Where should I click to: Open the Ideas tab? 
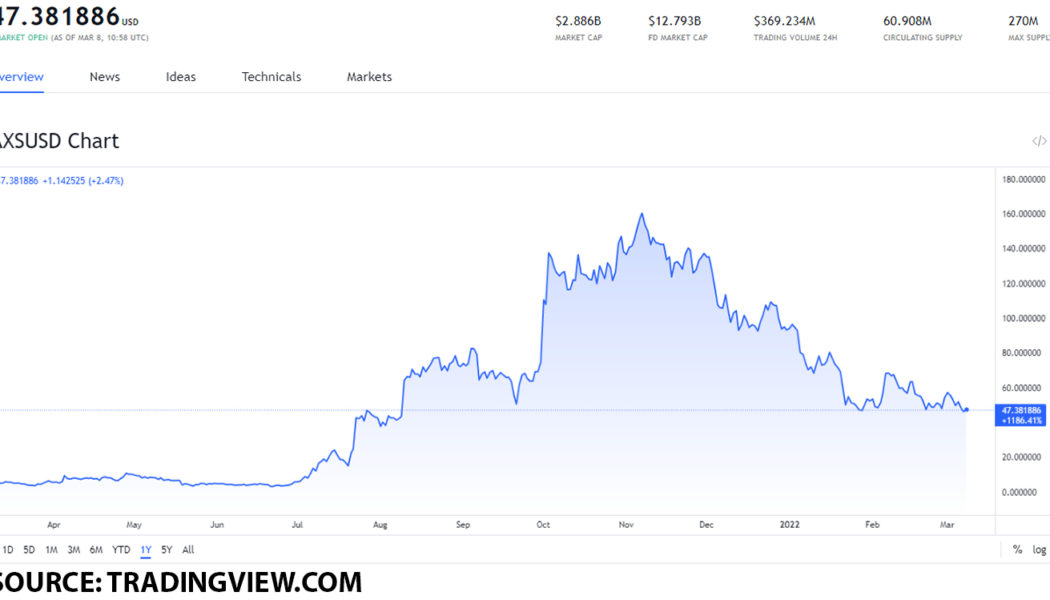pos(181,77)
